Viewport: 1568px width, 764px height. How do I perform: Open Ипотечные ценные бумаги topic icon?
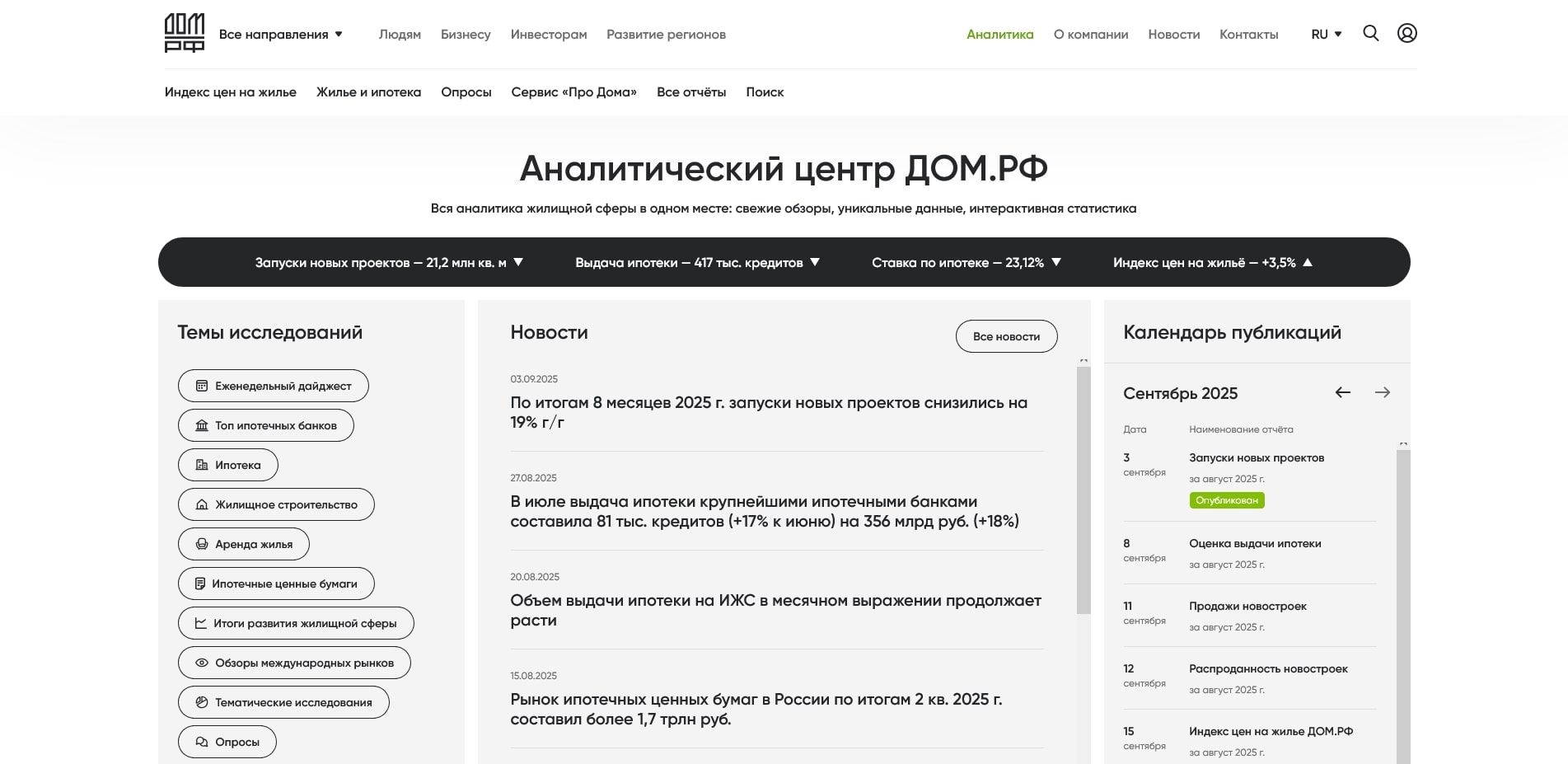[x=200, y=583]
